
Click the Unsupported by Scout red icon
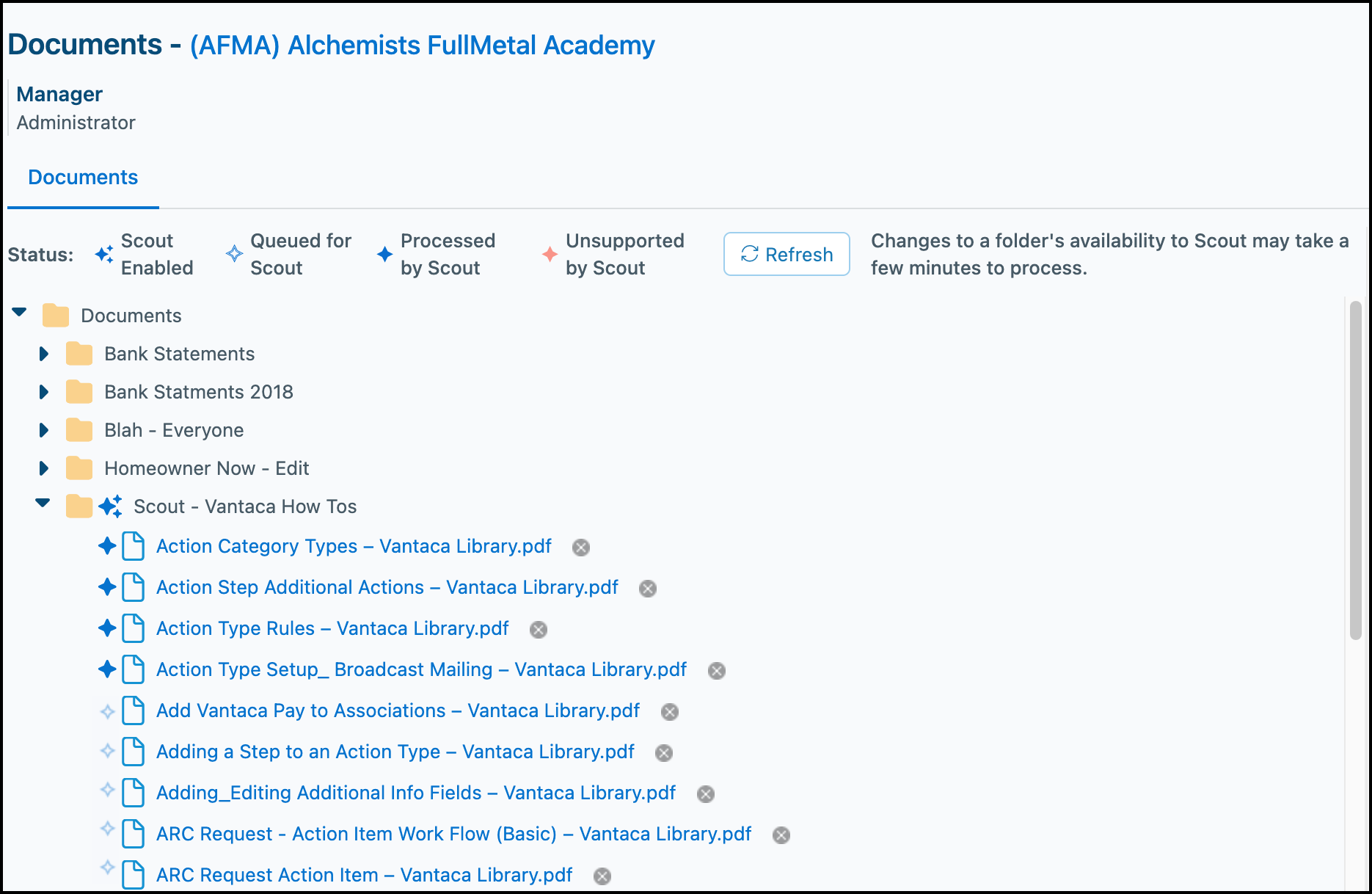550,255
